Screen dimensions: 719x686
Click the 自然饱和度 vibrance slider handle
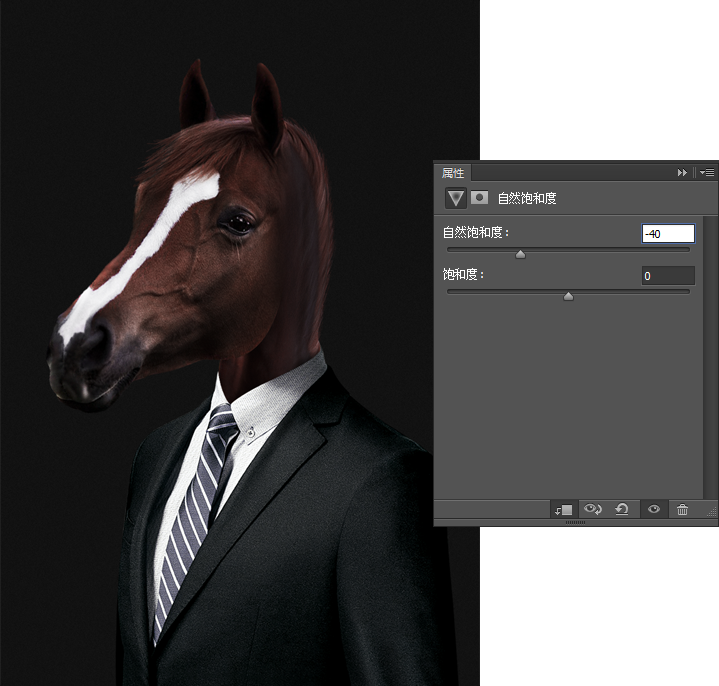point(520,254)
